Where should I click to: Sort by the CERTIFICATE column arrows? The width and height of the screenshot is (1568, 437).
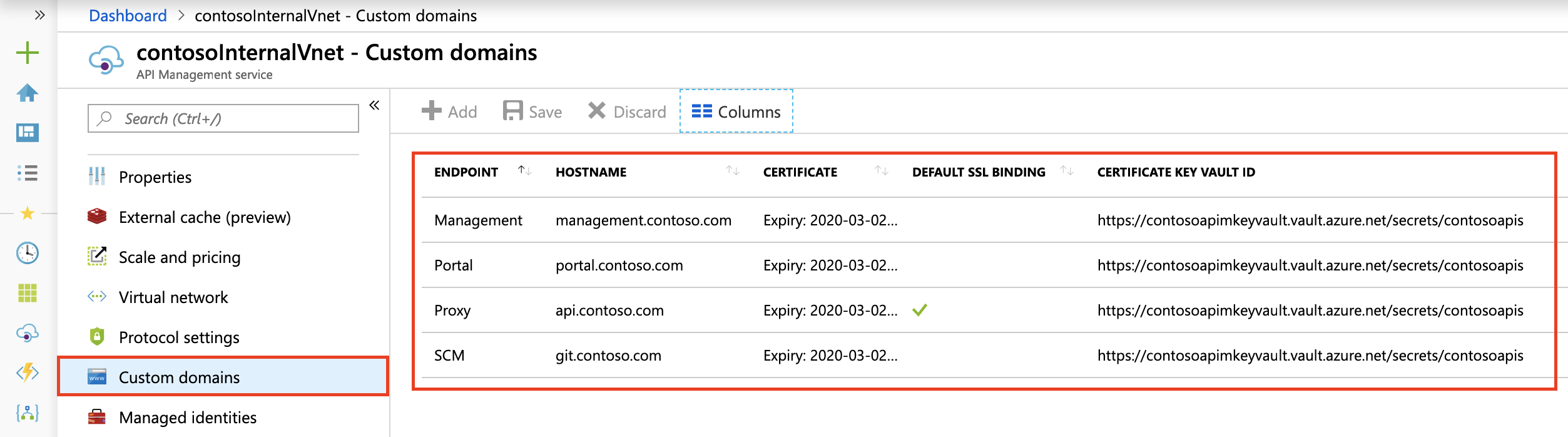click(x=882, y=171)
